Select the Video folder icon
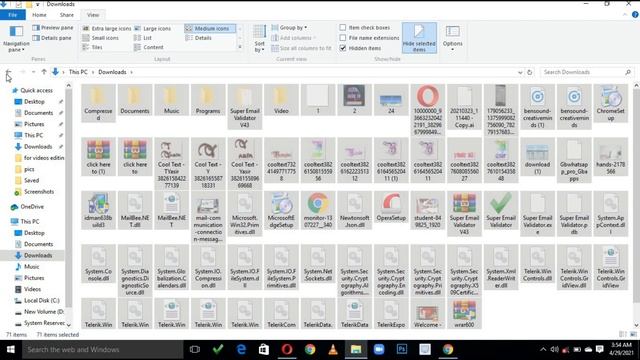 click(281, 100)
